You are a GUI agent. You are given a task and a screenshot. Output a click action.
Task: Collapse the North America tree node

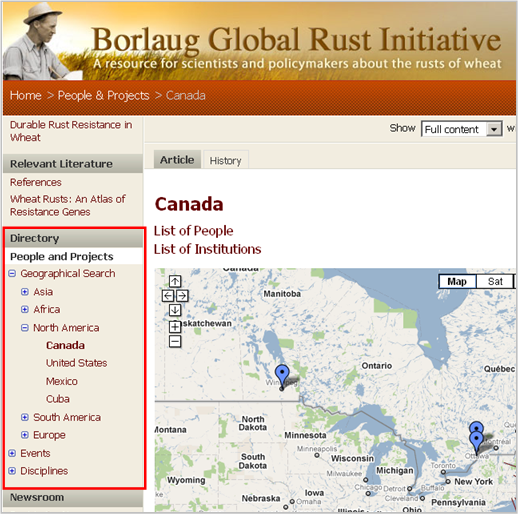coord(25,328)
